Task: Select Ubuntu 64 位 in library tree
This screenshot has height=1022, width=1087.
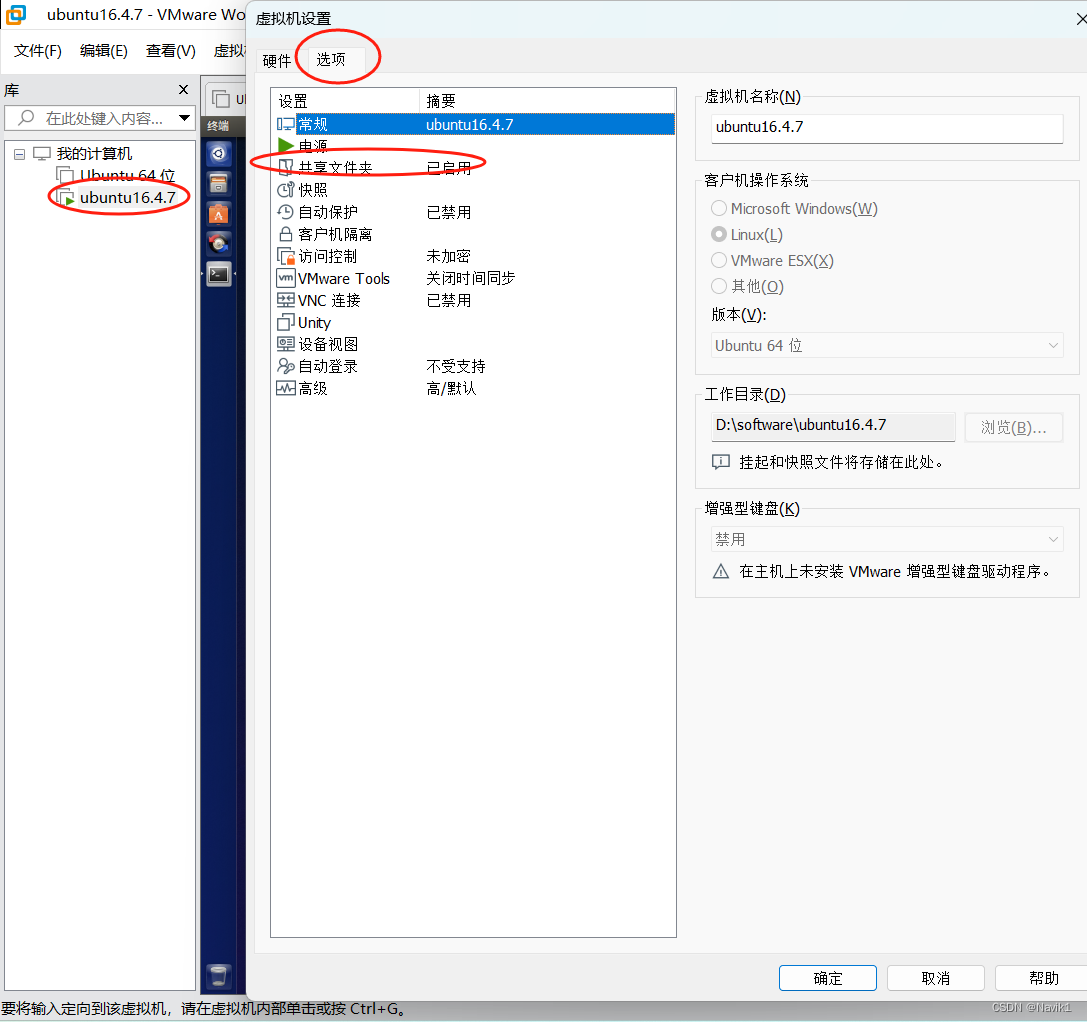Action: point(127,175)
